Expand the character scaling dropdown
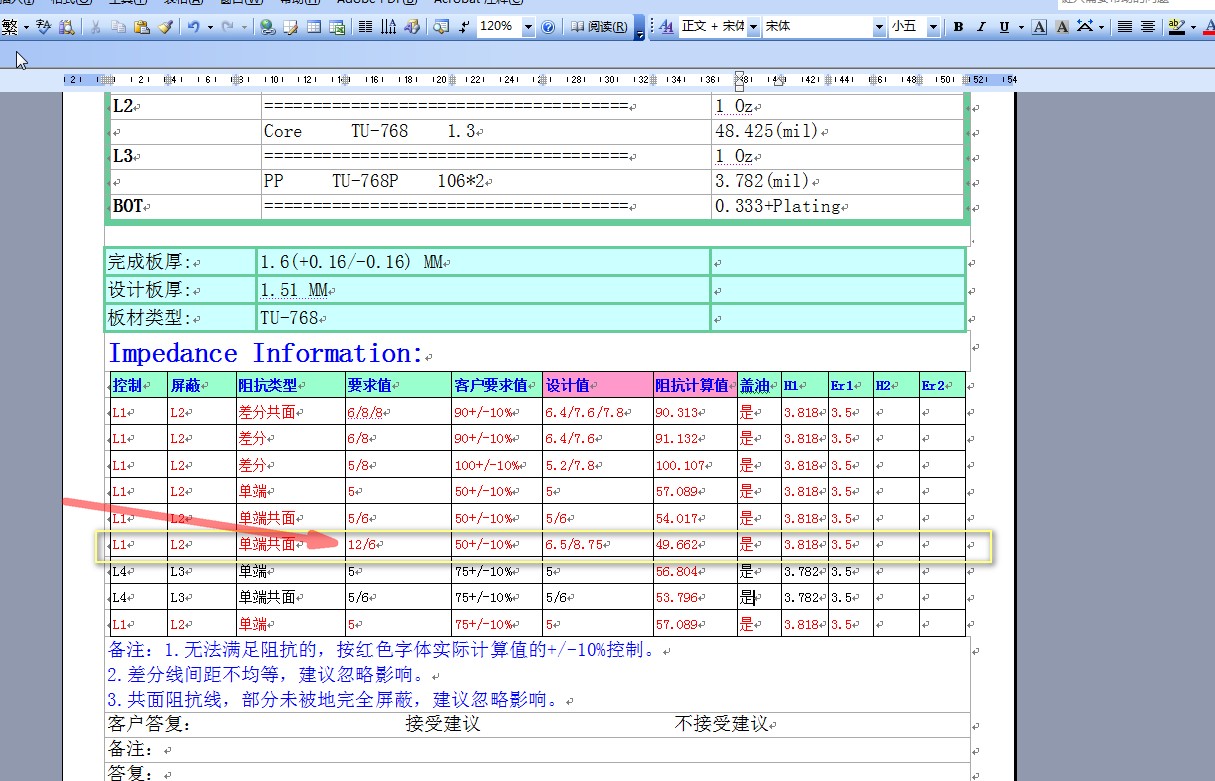 (x=1101, y=27)
